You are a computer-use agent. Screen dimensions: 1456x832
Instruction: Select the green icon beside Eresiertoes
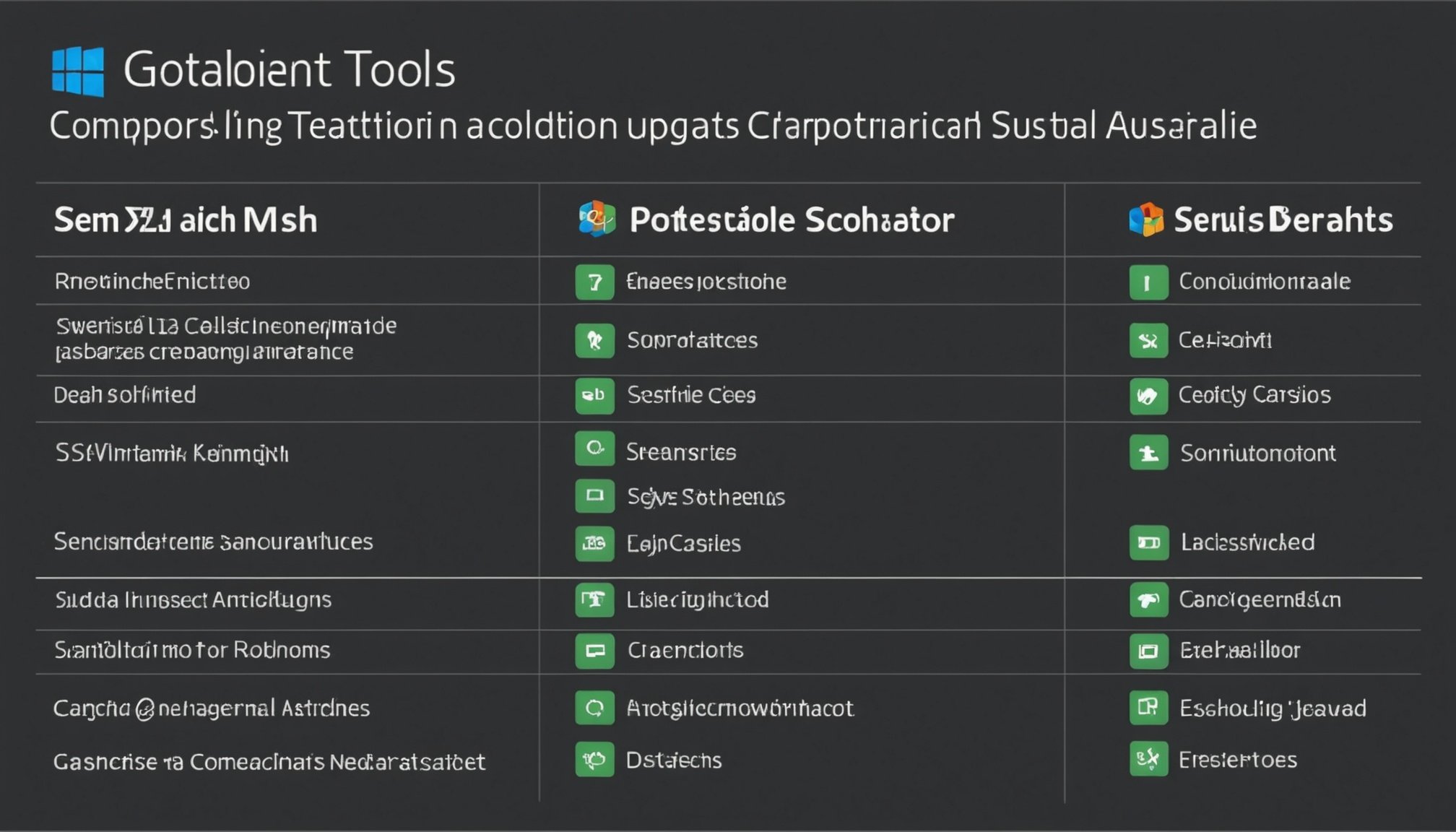[1148, 759]
